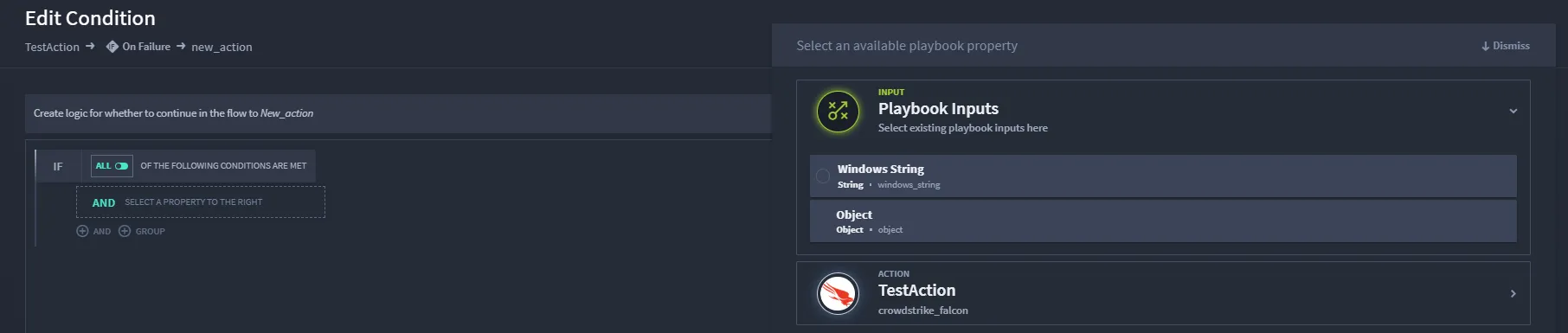
Task: Click the CrowdStrike Falcon TestAction icon
Action: (x=838, y=293)
